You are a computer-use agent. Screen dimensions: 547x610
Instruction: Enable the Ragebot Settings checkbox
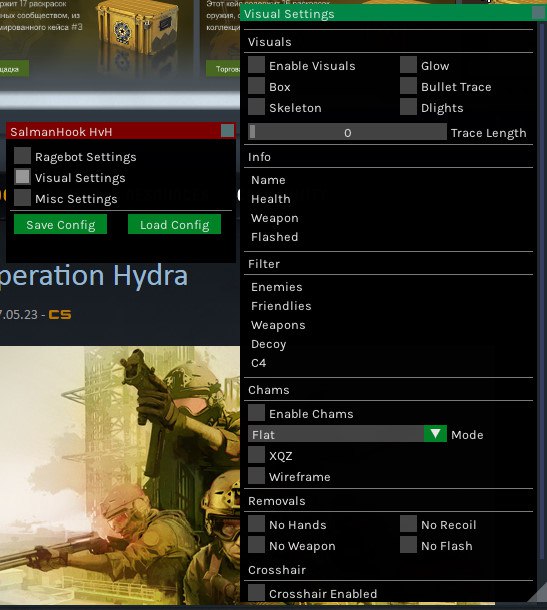point(23,156)
